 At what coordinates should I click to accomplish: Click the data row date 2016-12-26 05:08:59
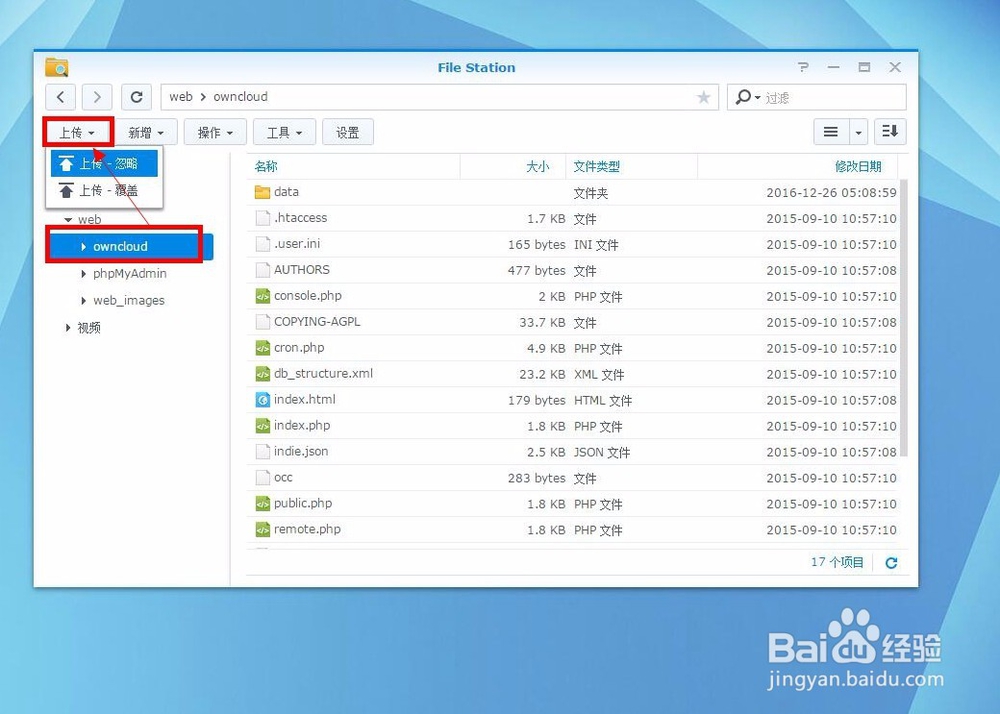831,192
